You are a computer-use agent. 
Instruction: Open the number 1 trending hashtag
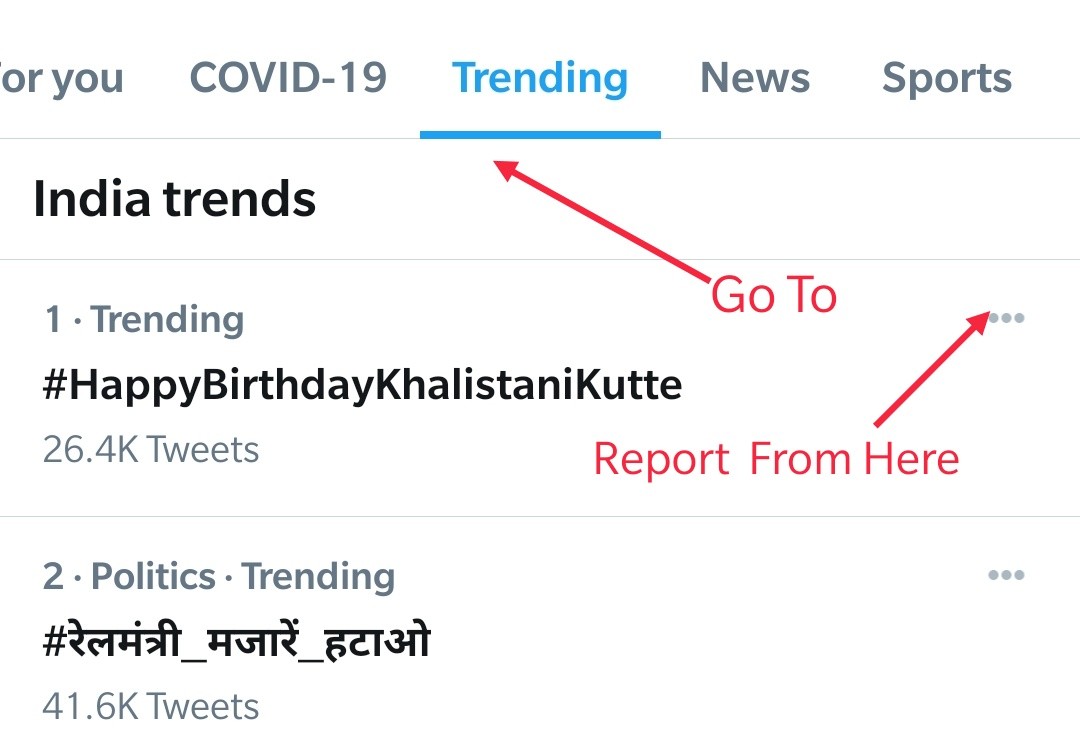(x=362, y=385)
